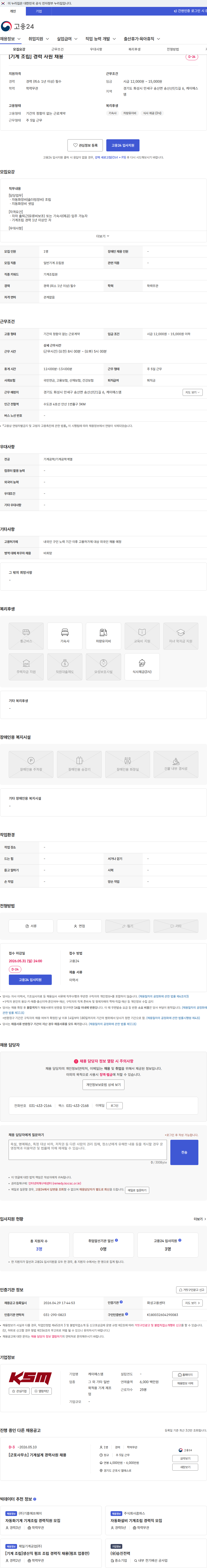Go to the 고용24 logo home
The height and width of the screenshot is (1568, 207).
(x=17, y=26)
